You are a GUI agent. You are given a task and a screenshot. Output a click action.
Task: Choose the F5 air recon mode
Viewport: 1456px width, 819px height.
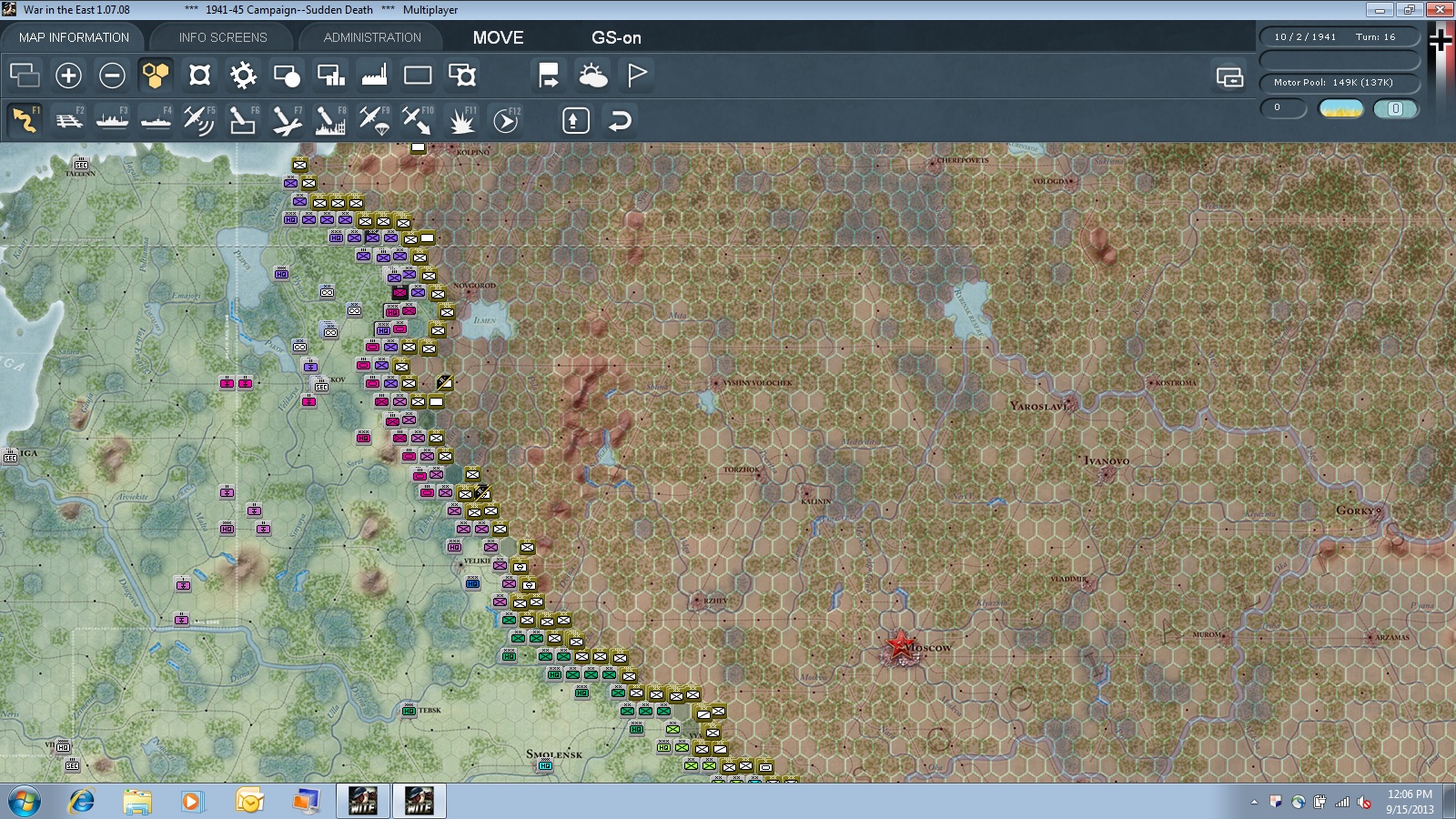point(199,120)
